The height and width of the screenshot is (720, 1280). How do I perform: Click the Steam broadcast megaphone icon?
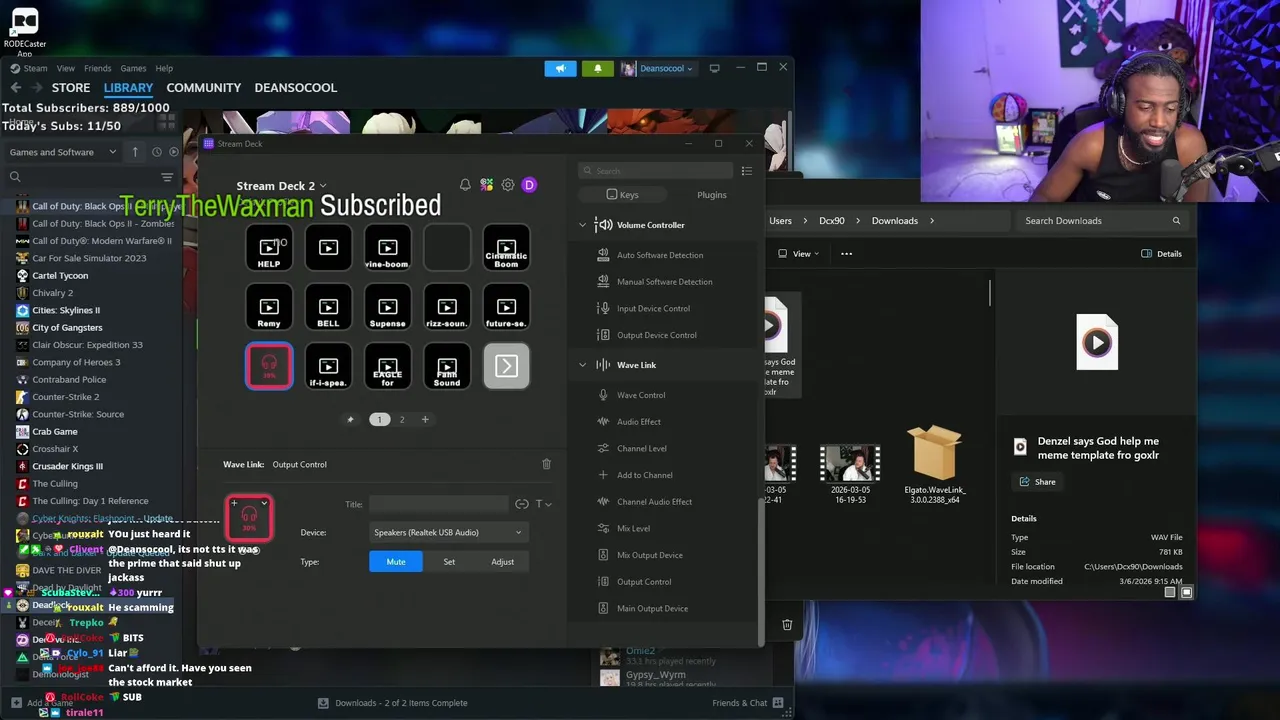pyautogui.click(x=560, y=68)
